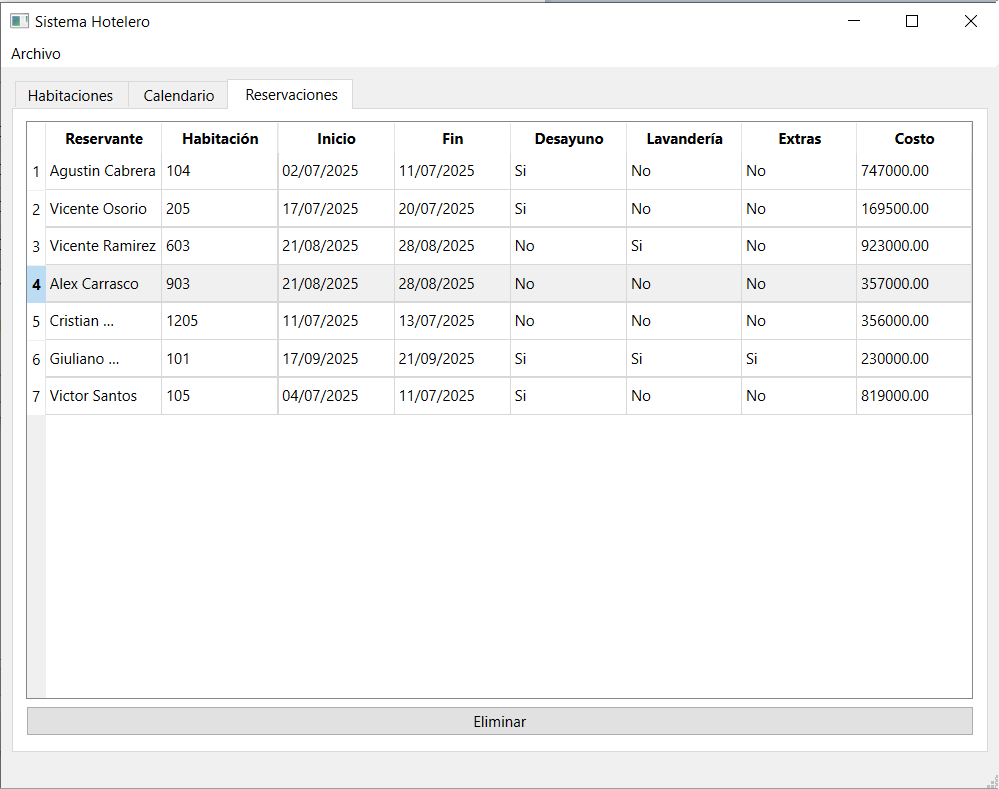Select start date 17/07/2025 cell
999x789 pixels.
click(x=336, y=208)
